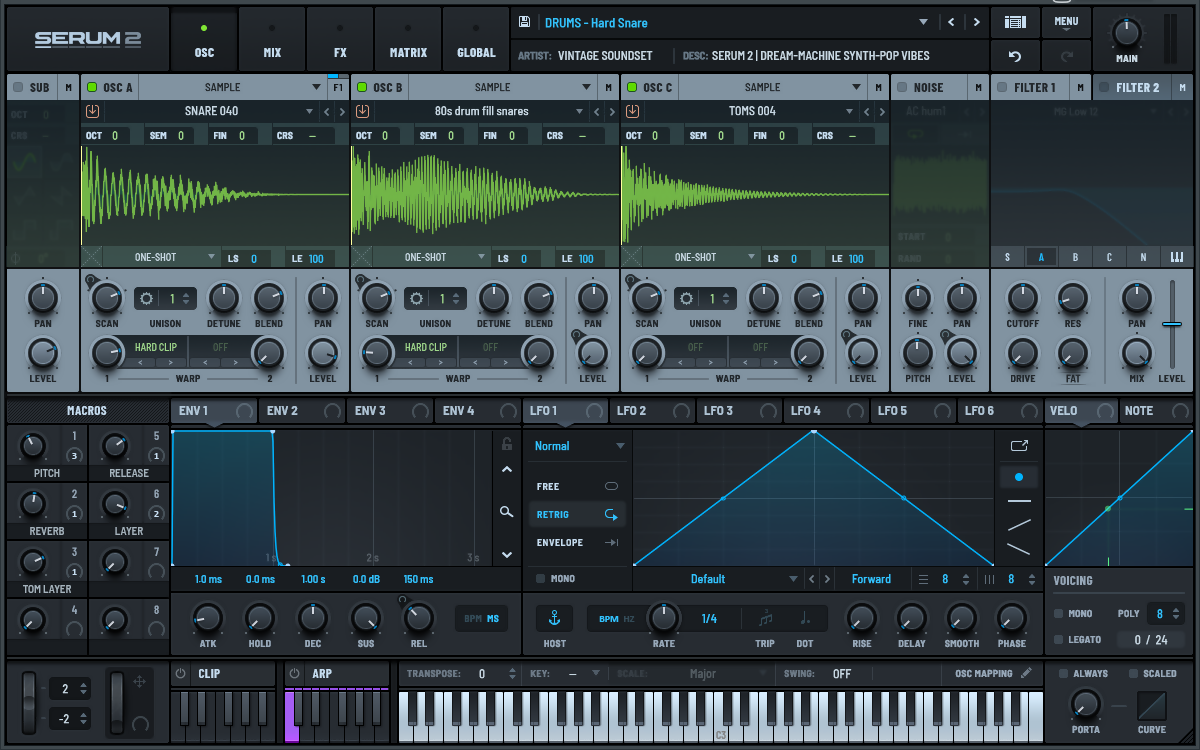Disable the OSC C enable toggle
This screenshot has width=1200, height=750.
point(633,87)
